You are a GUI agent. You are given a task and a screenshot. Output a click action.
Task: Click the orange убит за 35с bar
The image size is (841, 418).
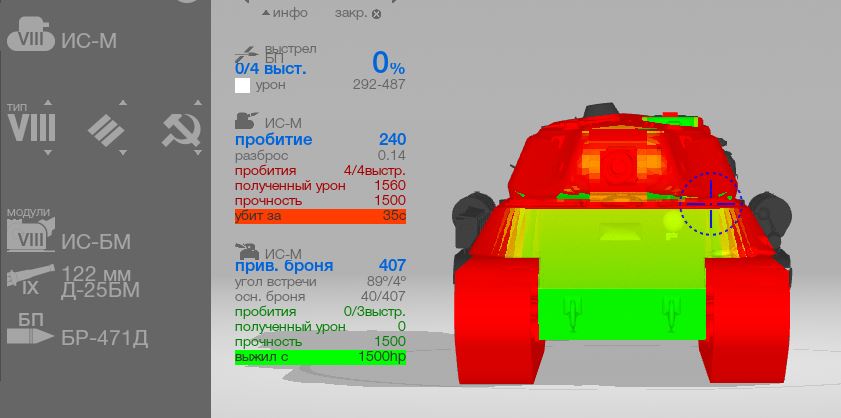coord(320,216)
